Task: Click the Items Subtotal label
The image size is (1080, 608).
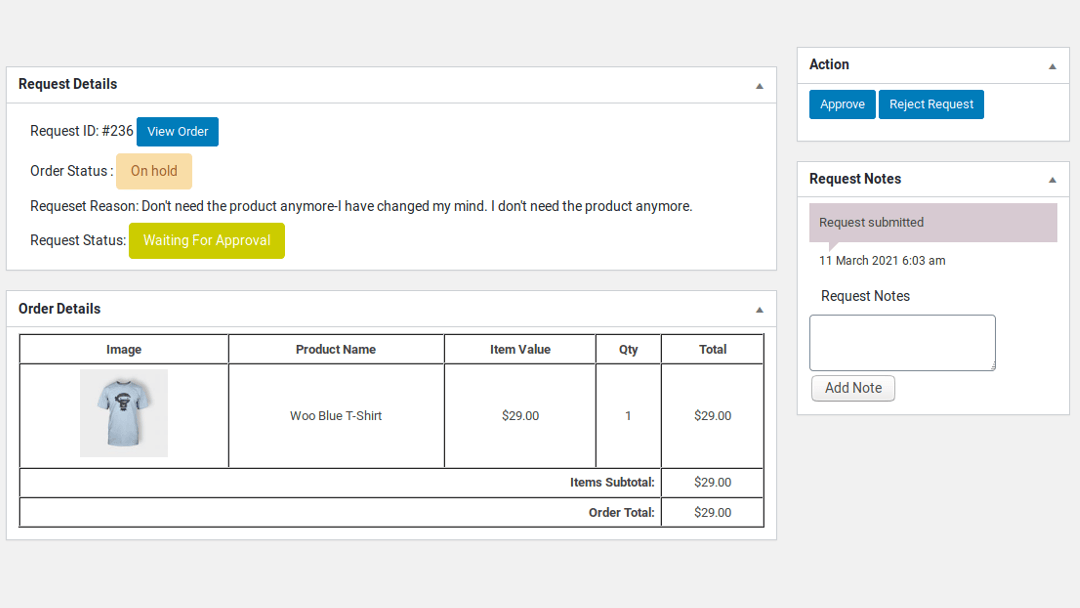Action: pos(612,483)
